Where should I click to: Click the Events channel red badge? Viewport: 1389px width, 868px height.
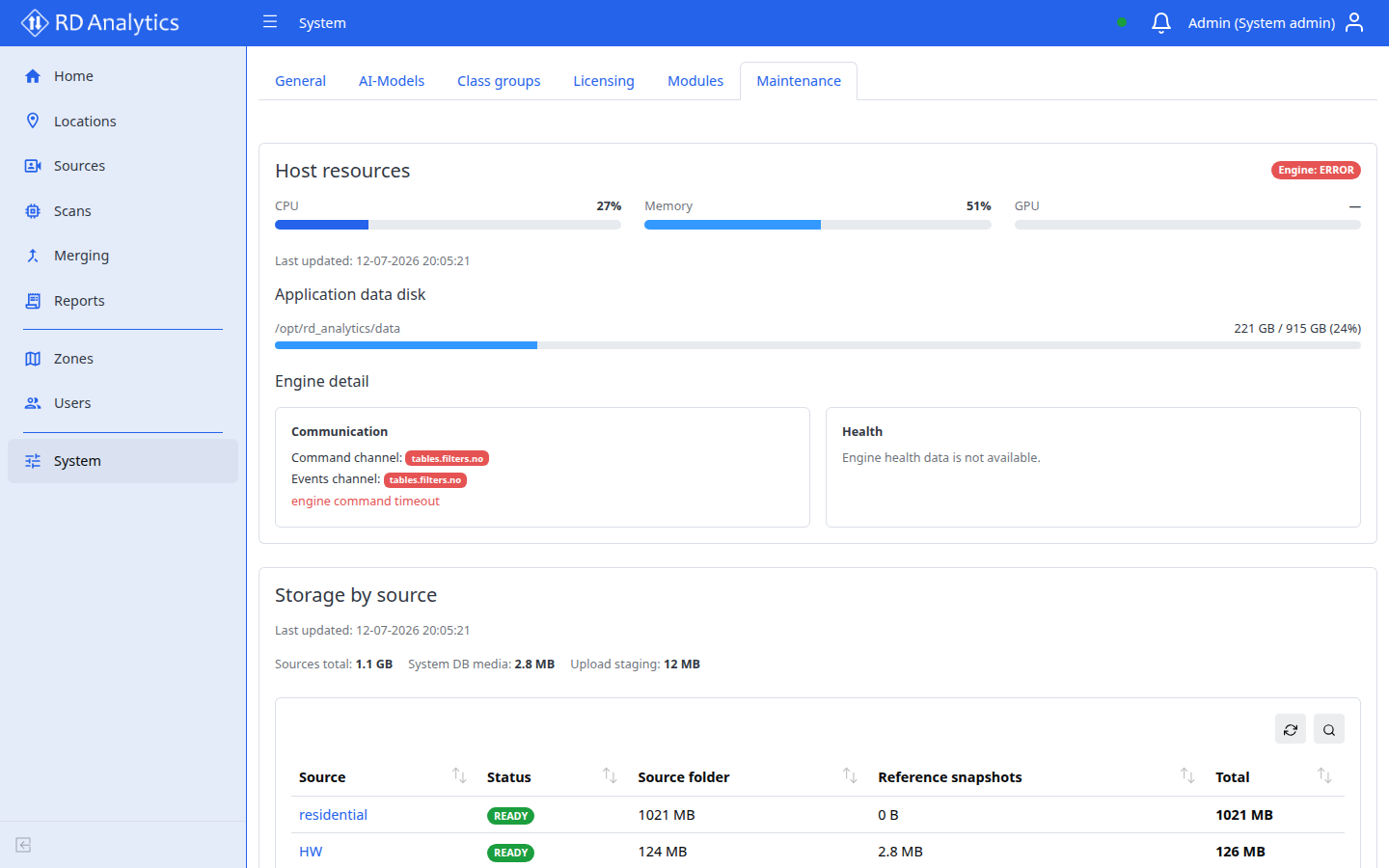(425, 479)
